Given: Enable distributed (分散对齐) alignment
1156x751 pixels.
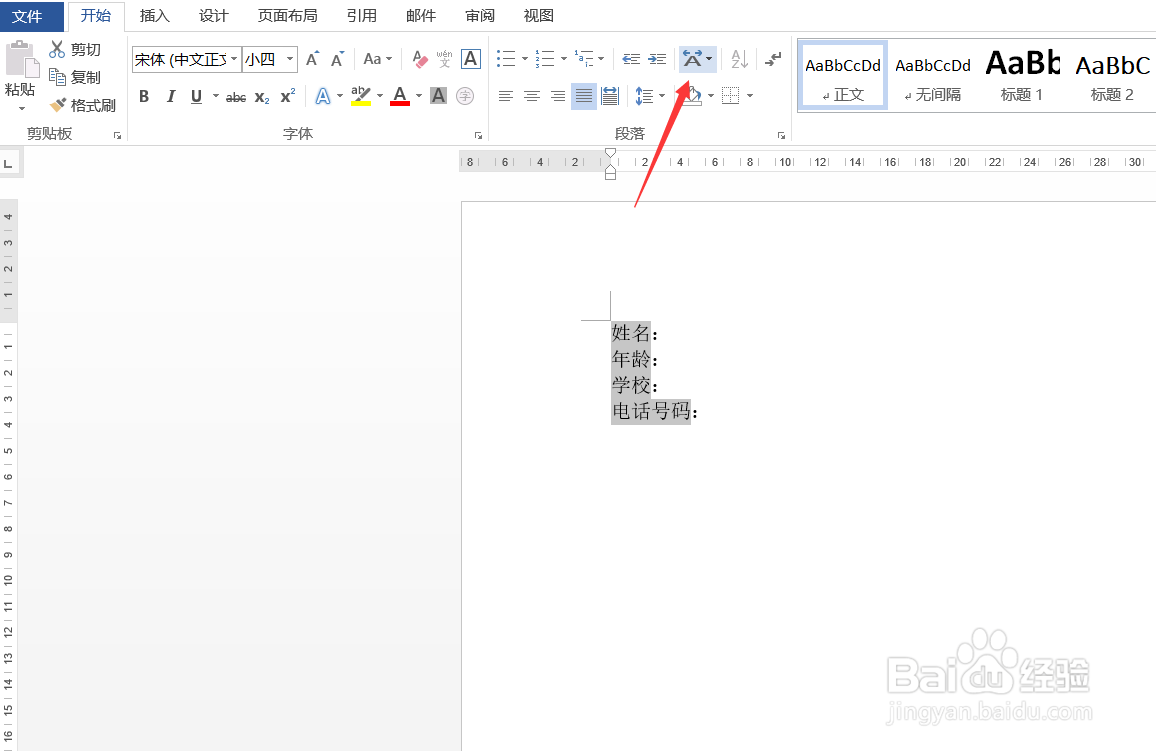Looking at the screenshot, I should [x=609, y=96].
